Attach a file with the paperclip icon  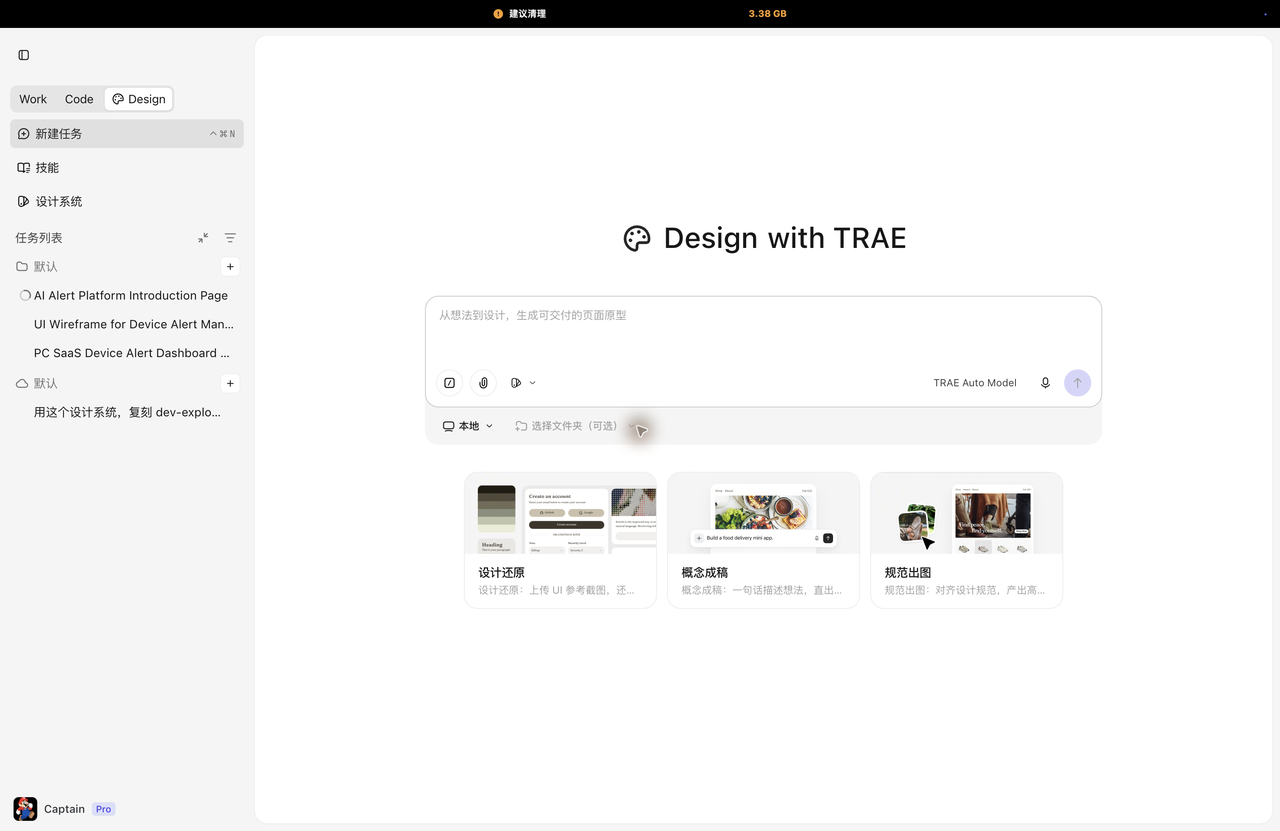coord(483,383)
